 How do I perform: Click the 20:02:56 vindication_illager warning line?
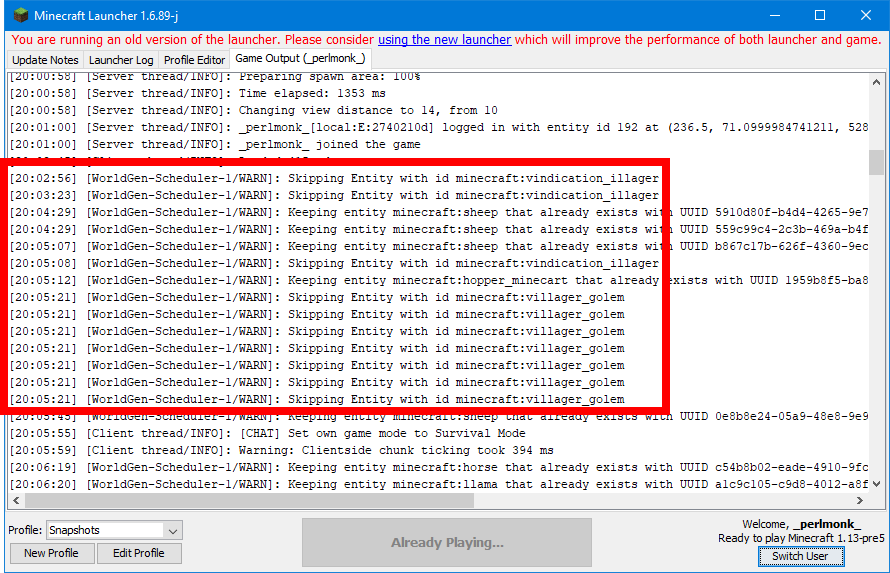[334, 178]
